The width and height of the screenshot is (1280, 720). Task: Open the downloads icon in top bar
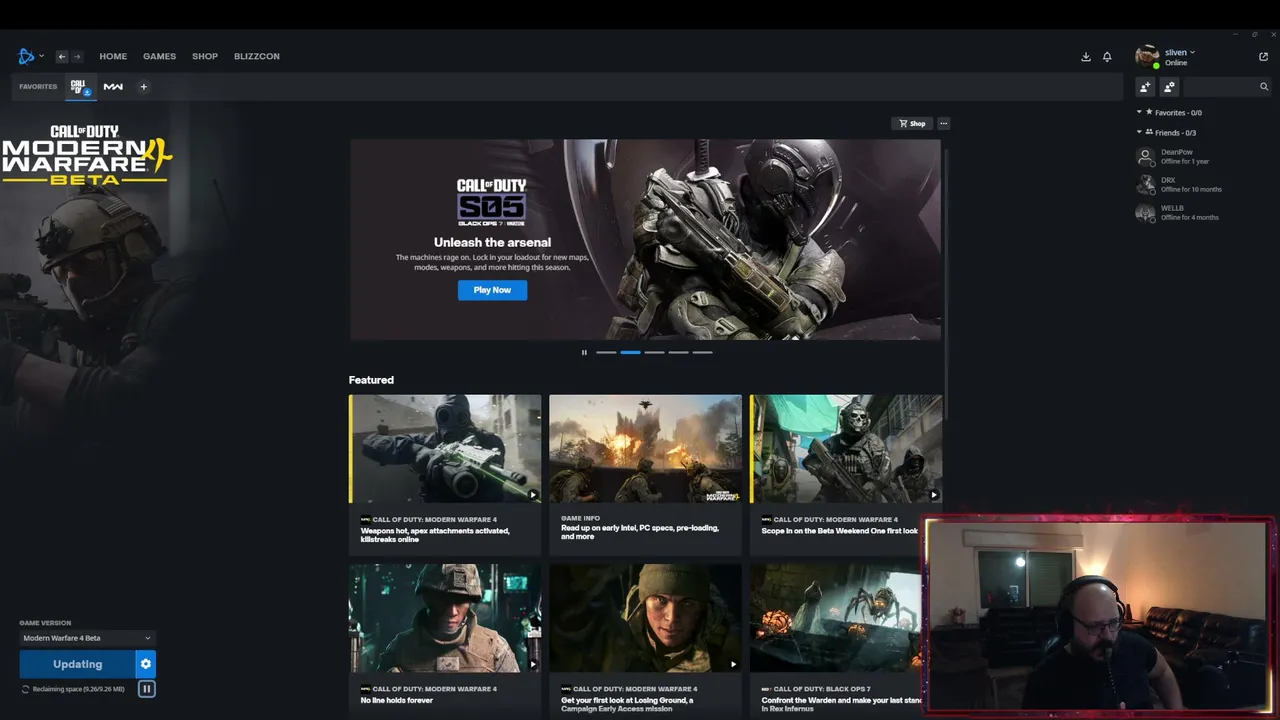1086,56
